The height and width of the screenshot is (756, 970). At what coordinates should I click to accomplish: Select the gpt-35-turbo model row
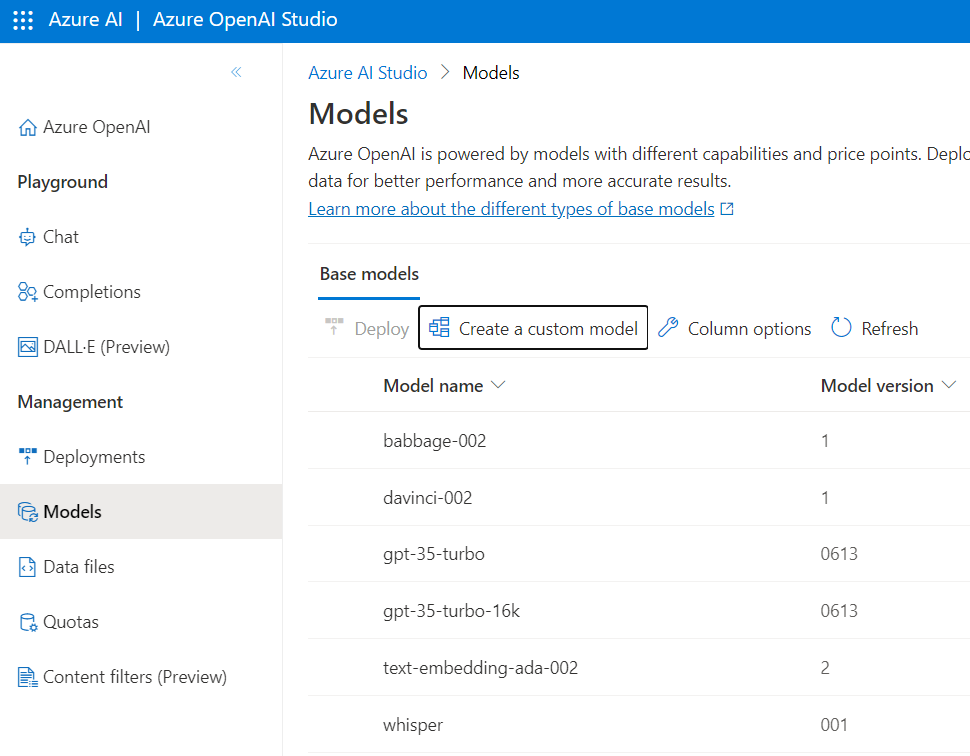[639, 554]
